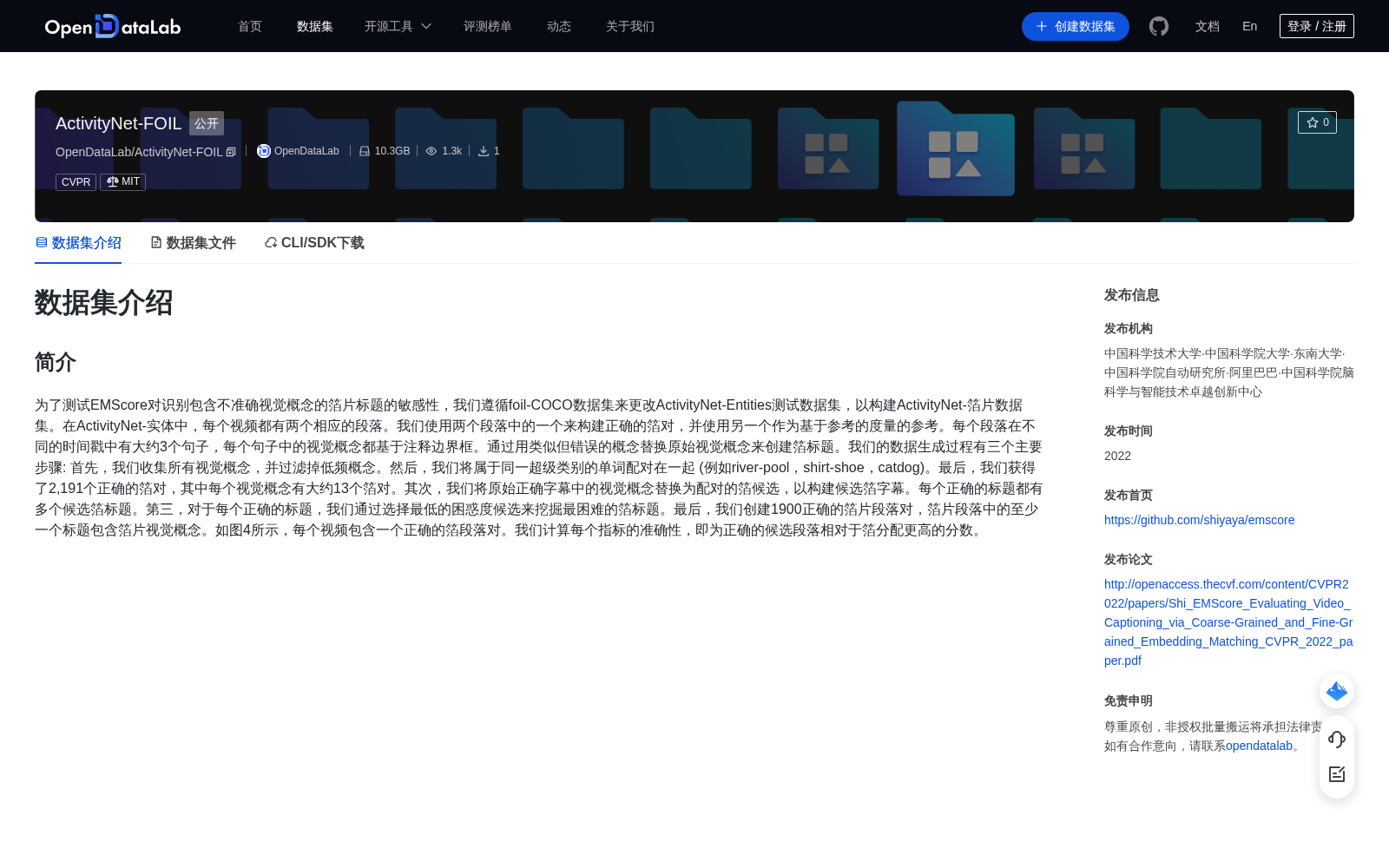Open the github.com/shiyaya/emscore link
Image resolution: width=1389 pixels, height=868 pixels.
[1199, 520]
